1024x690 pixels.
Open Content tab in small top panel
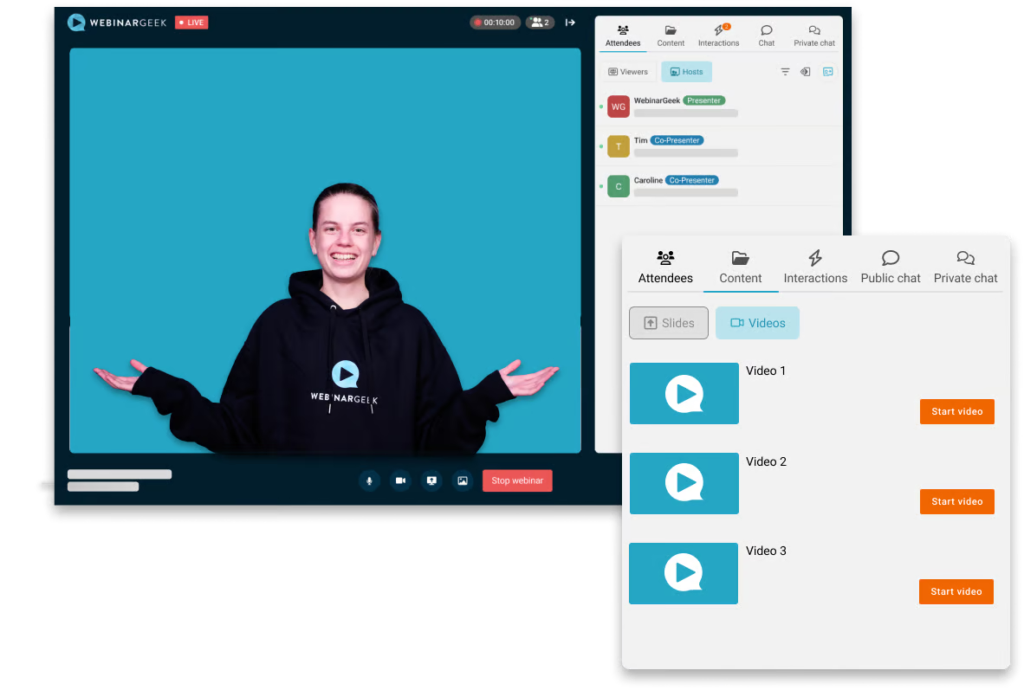coord(671,36)
